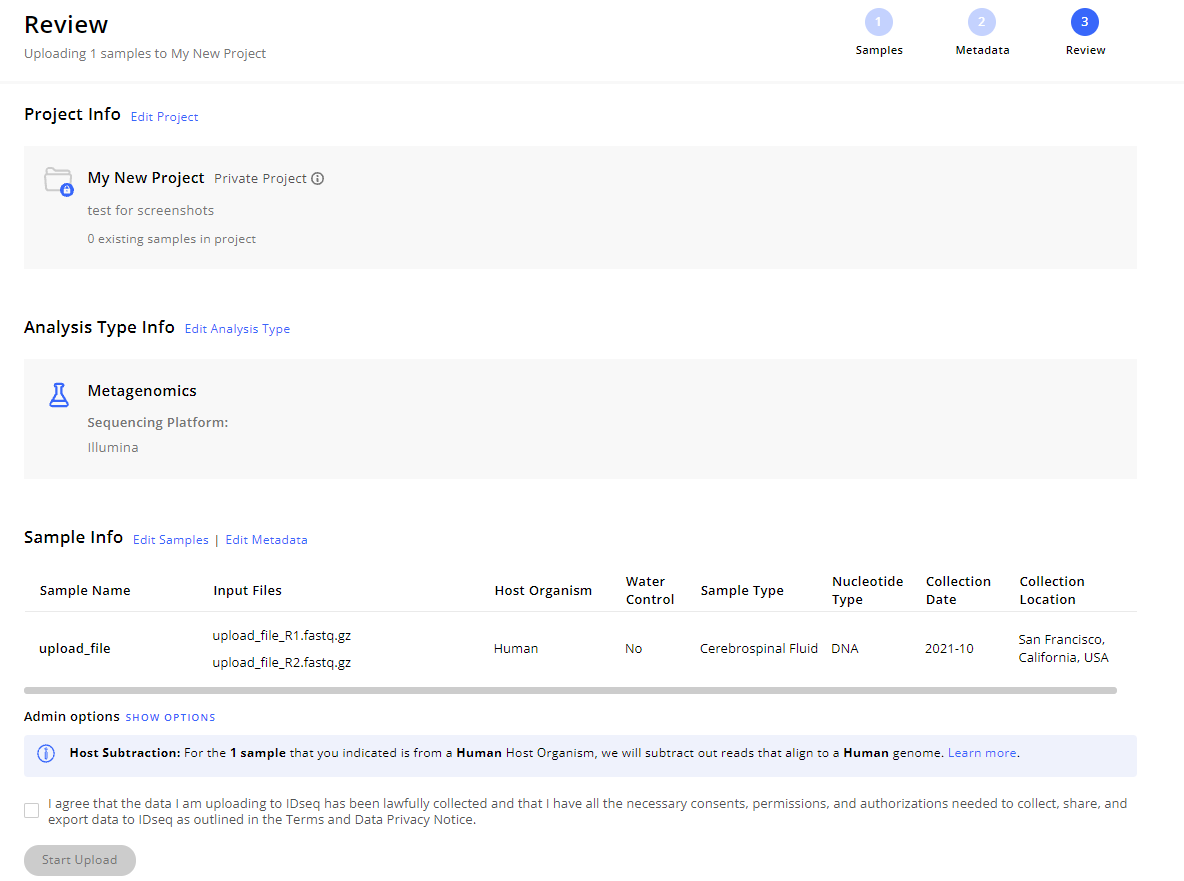Click the upload_file_R1.fastq.gz file name

pos(282,636)
